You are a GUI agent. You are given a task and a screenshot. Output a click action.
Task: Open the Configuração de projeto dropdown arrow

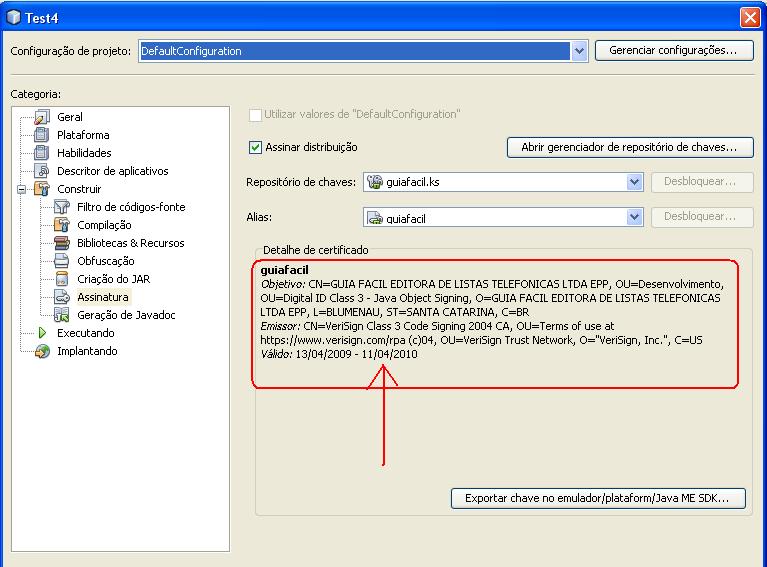[579, 51]
